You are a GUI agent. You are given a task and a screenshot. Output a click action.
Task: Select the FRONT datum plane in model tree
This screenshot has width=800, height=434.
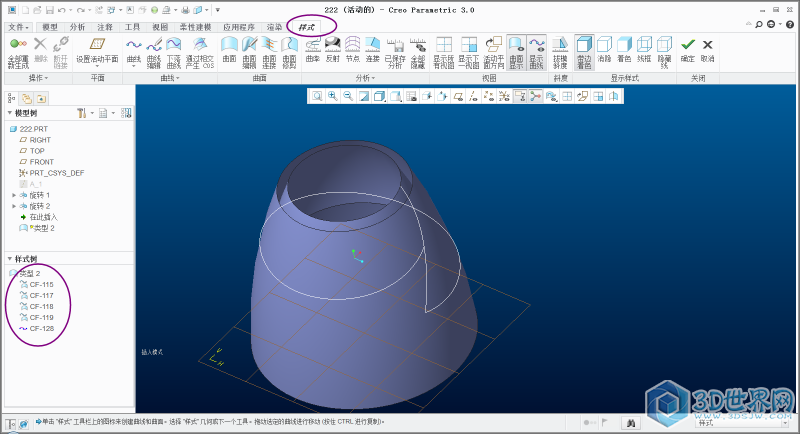(x=36, y=162)
